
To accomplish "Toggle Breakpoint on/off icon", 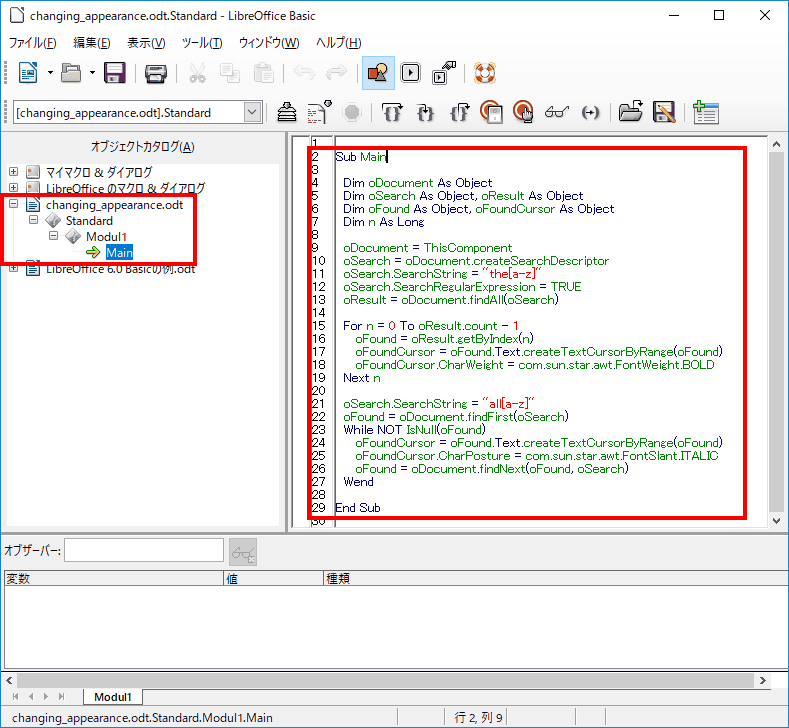I will coord(491,112).
